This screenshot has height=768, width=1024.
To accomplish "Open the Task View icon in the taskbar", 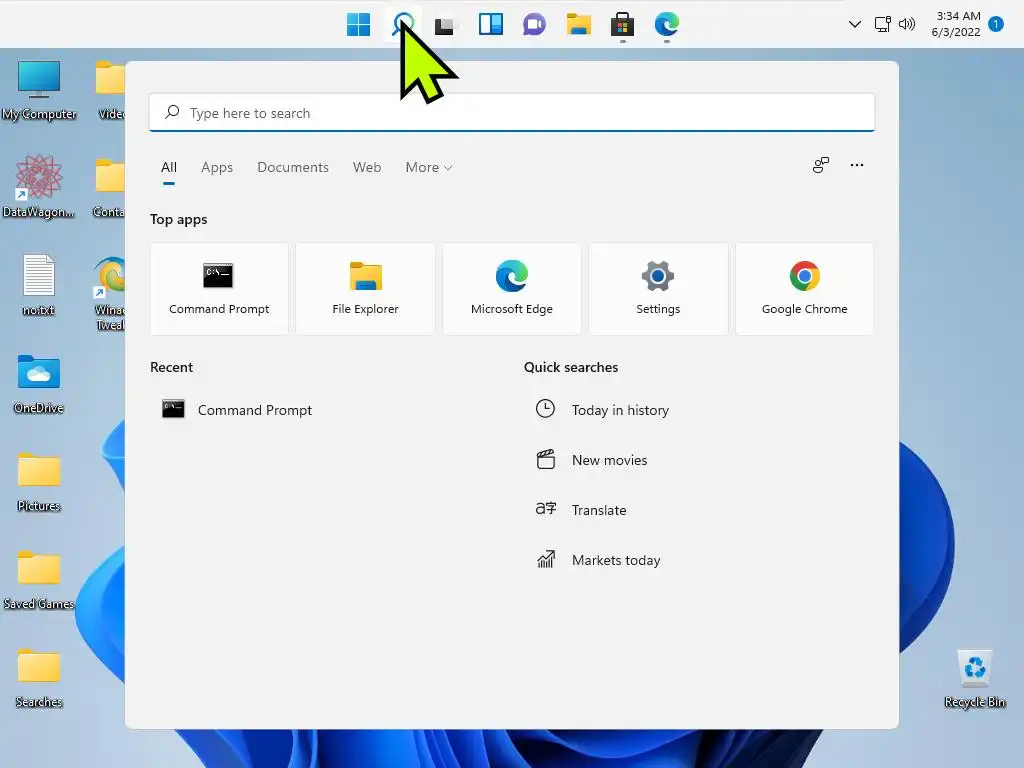I will pyautogui.click(x=445, y=25).
